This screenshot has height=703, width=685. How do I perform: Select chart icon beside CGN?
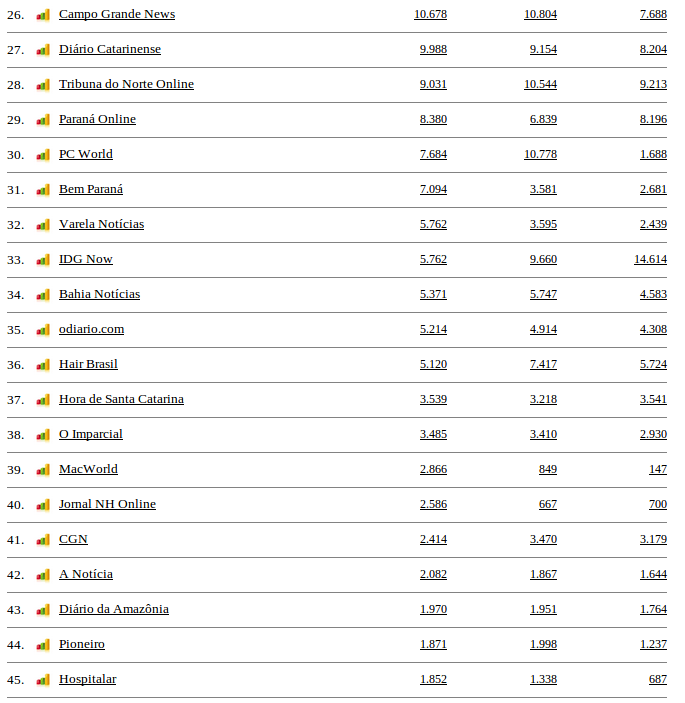click(x=43, y=540)
